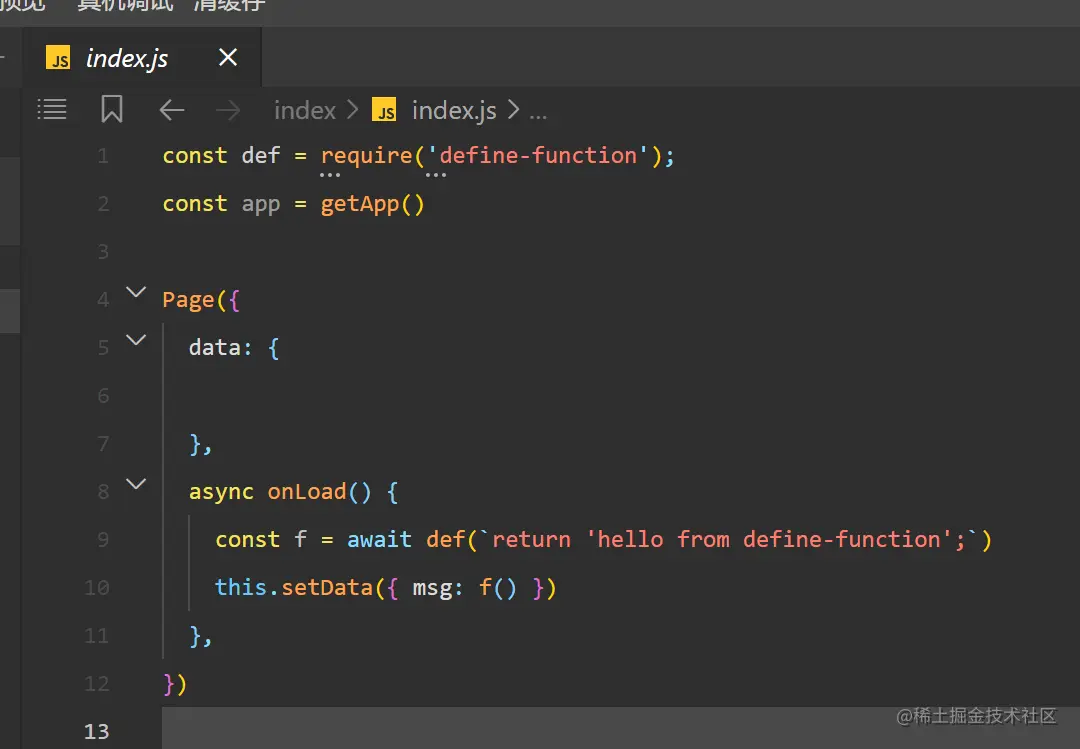Click 'msg:' property on line 10
The height and width of the screenshot is (749, 1080).
point(438,588)
